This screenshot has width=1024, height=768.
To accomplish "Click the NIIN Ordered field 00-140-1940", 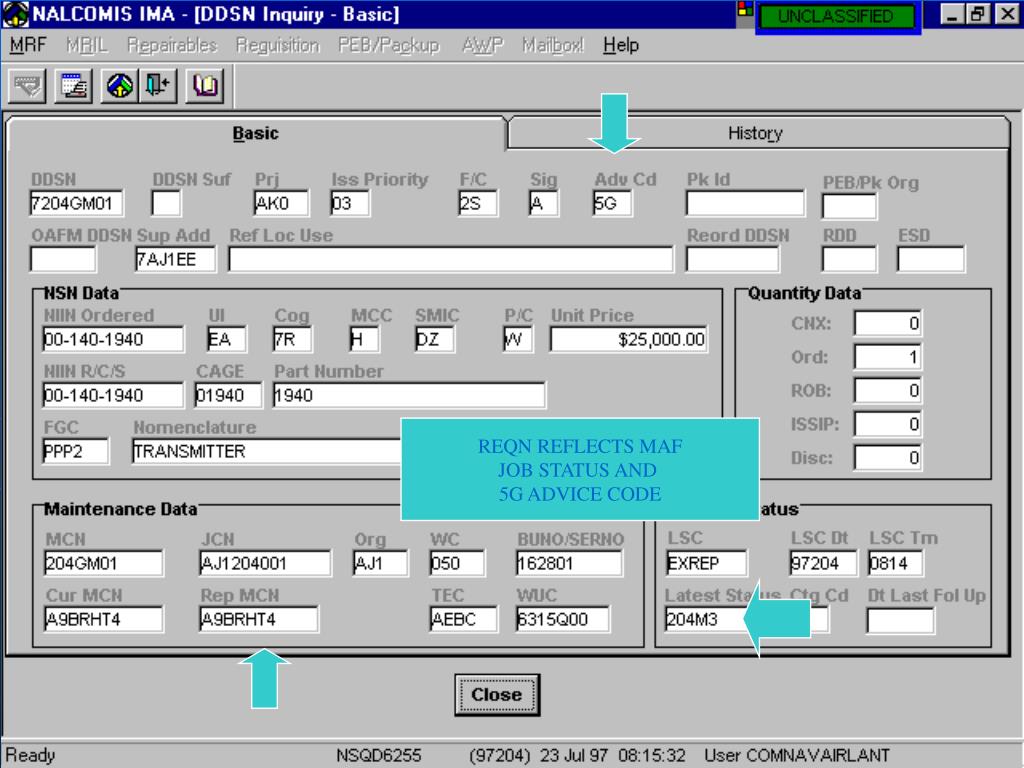I will 113,340.
